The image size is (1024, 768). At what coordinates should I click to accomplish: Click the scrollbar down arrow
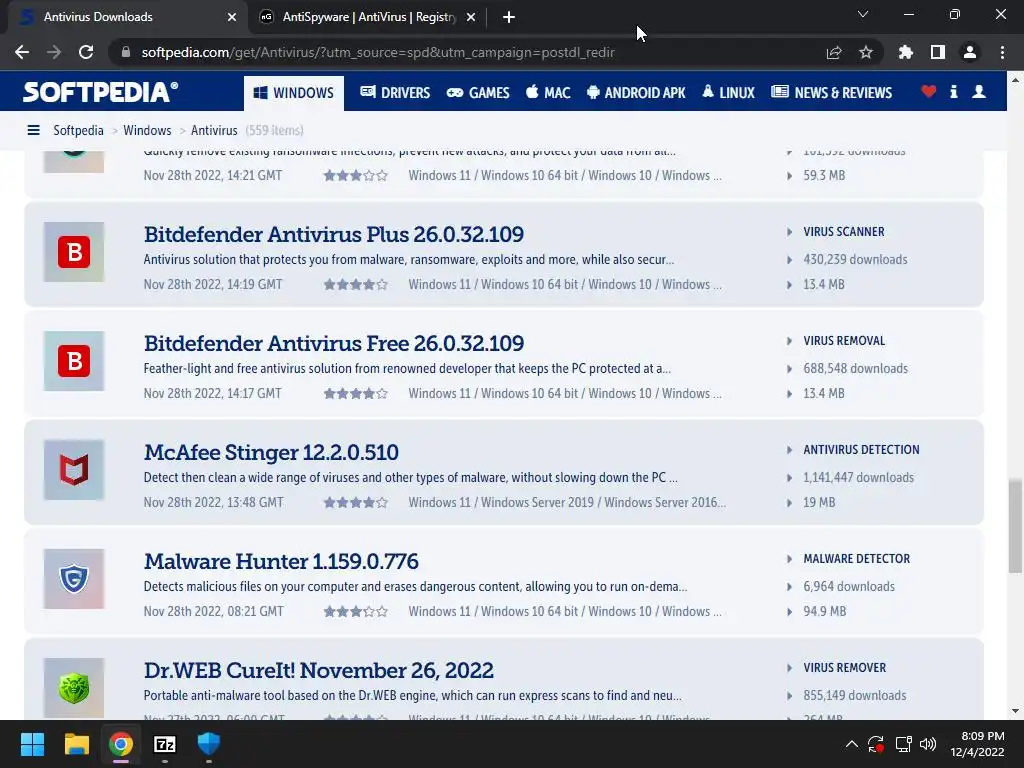click(1015, 711)
